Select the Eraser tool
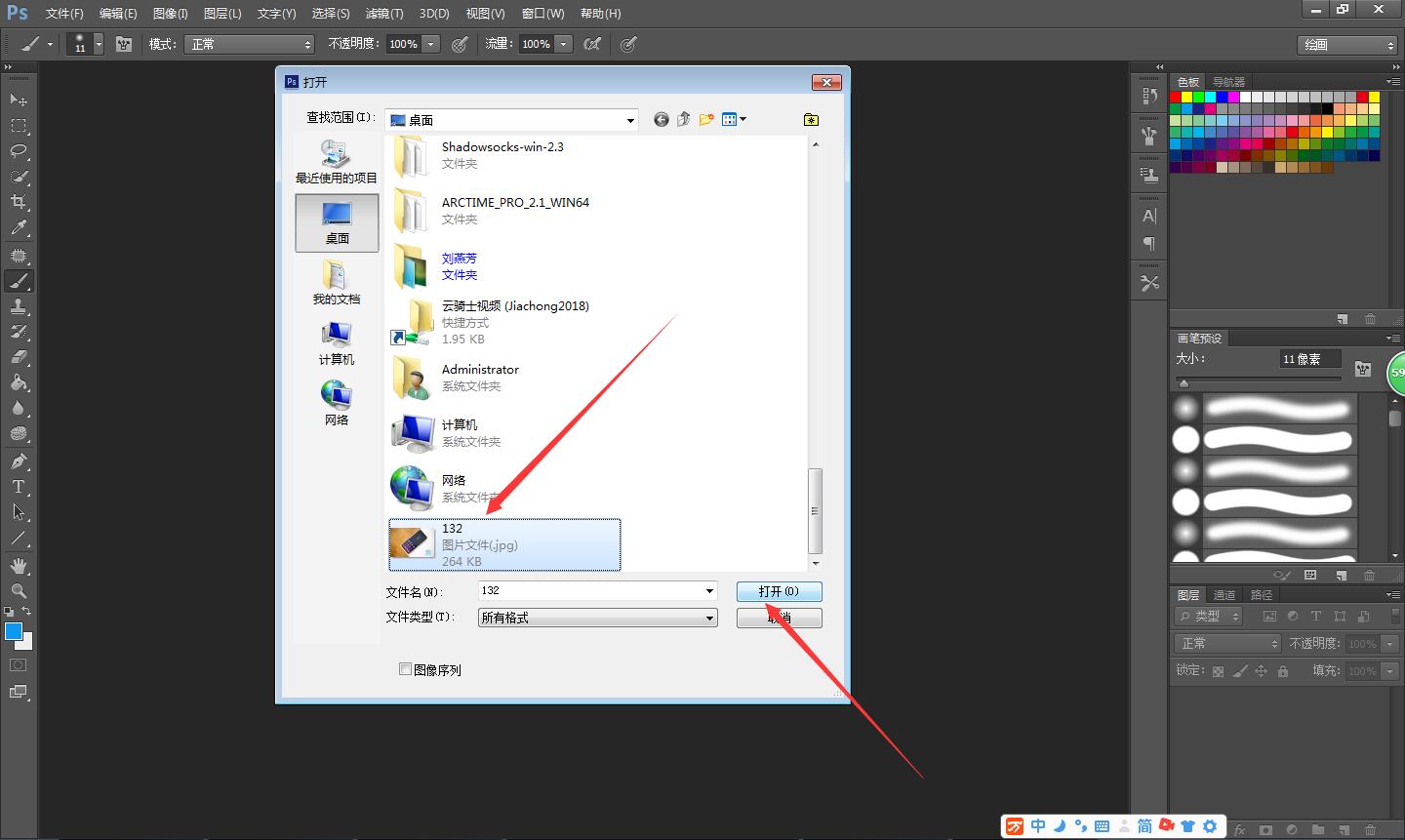Viewport: 1405px width, 840px height. pos(19,357)
